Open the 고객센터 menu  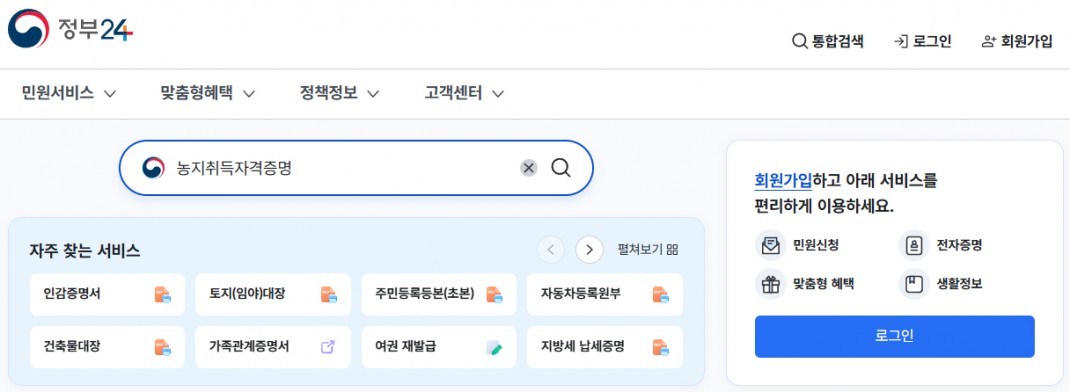tap(464, 93)
